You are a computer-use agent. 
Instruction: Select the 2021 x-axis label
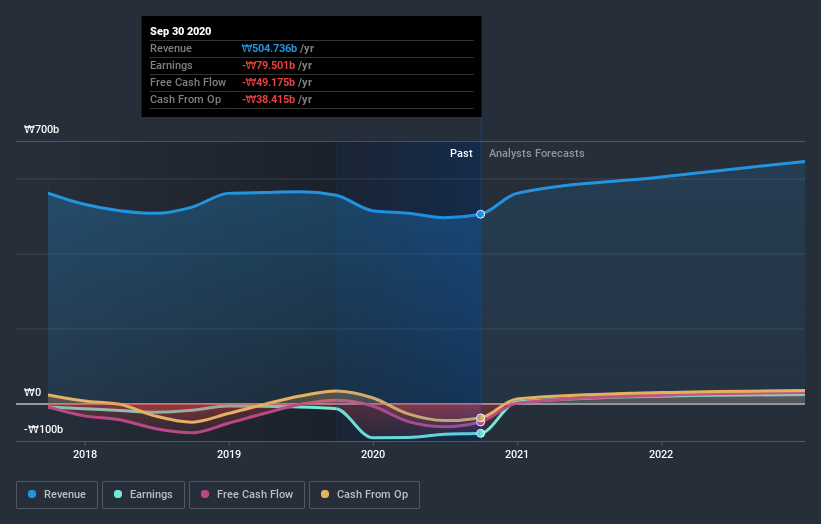click(x=517, y=454)
